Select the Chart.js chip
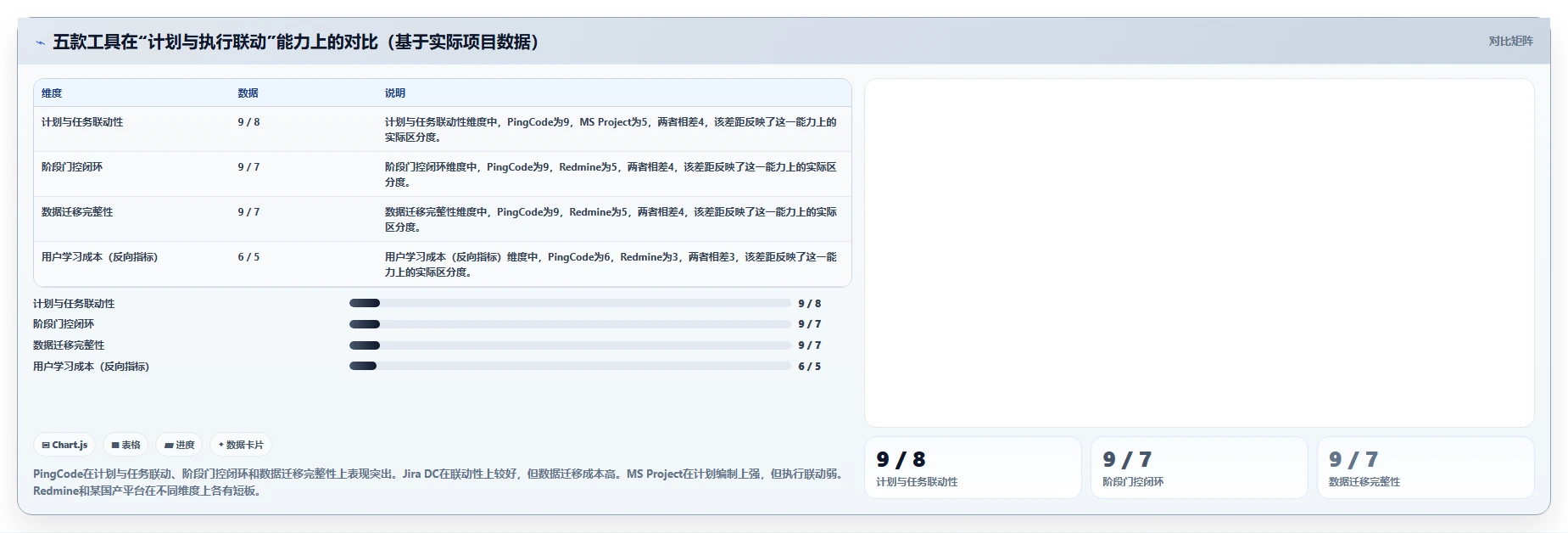Screen dimensions: 1568x533 (x=64, y=445)
